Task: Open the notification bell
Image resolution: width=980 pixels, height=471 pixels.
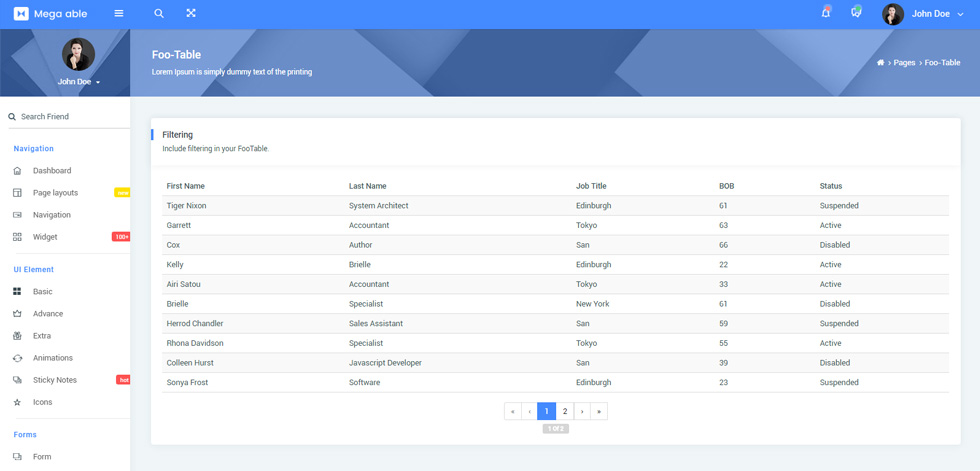Action: (826, 13)
